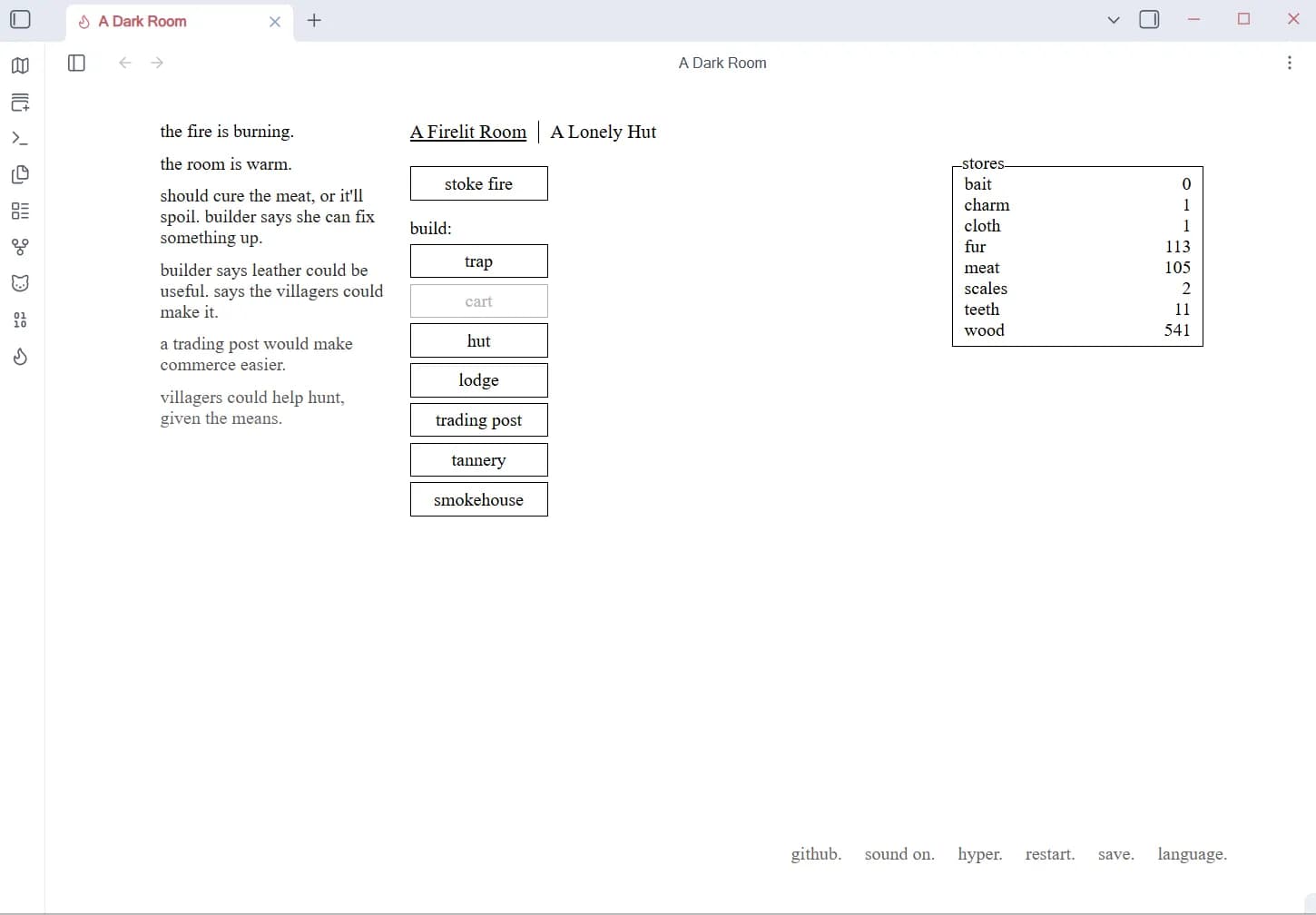
Task: Click the stoke fire button
Action: tap(479, 183)
